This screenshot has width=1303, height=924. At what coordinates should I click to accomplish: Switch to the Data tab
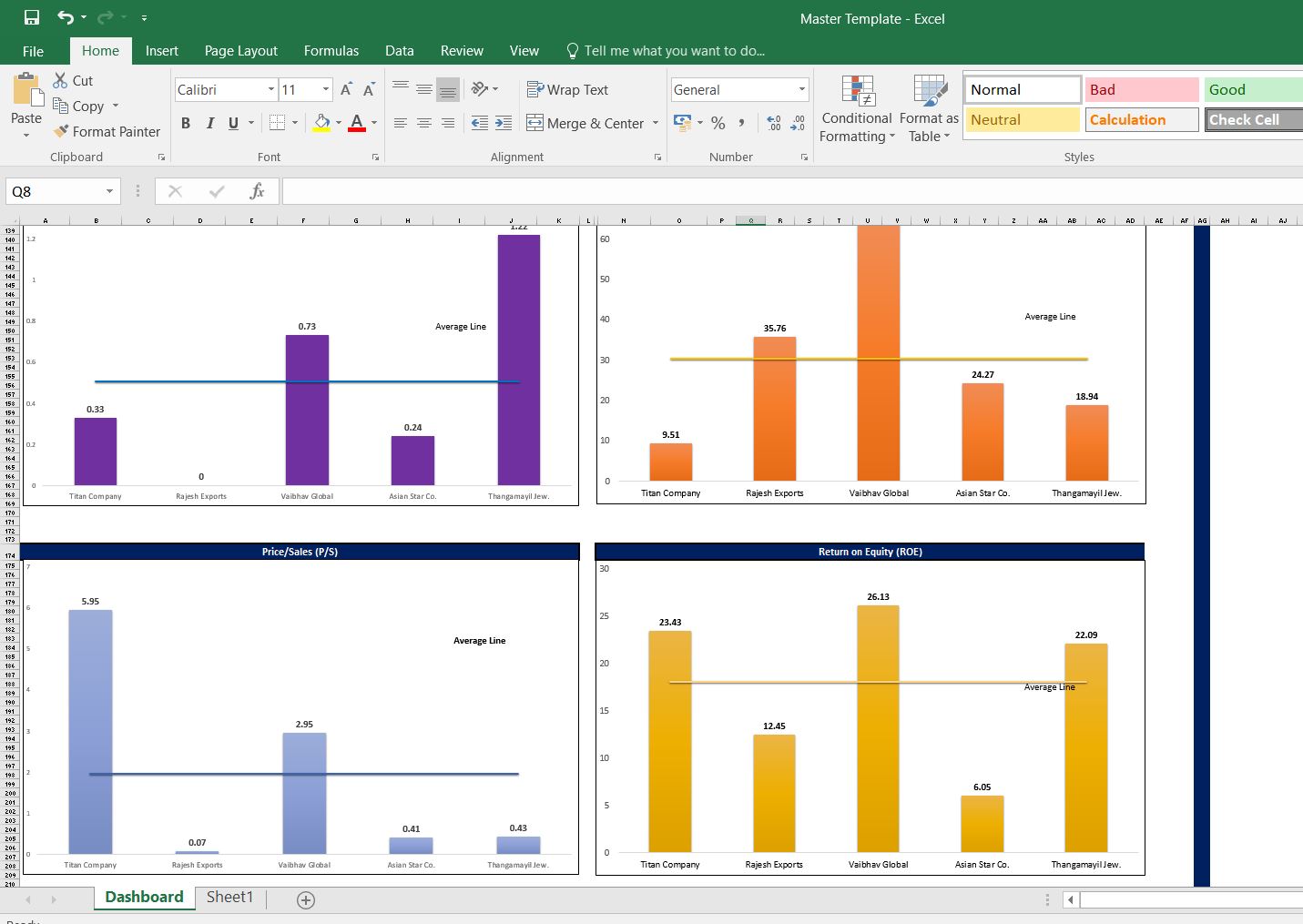(x=400, y=51)
